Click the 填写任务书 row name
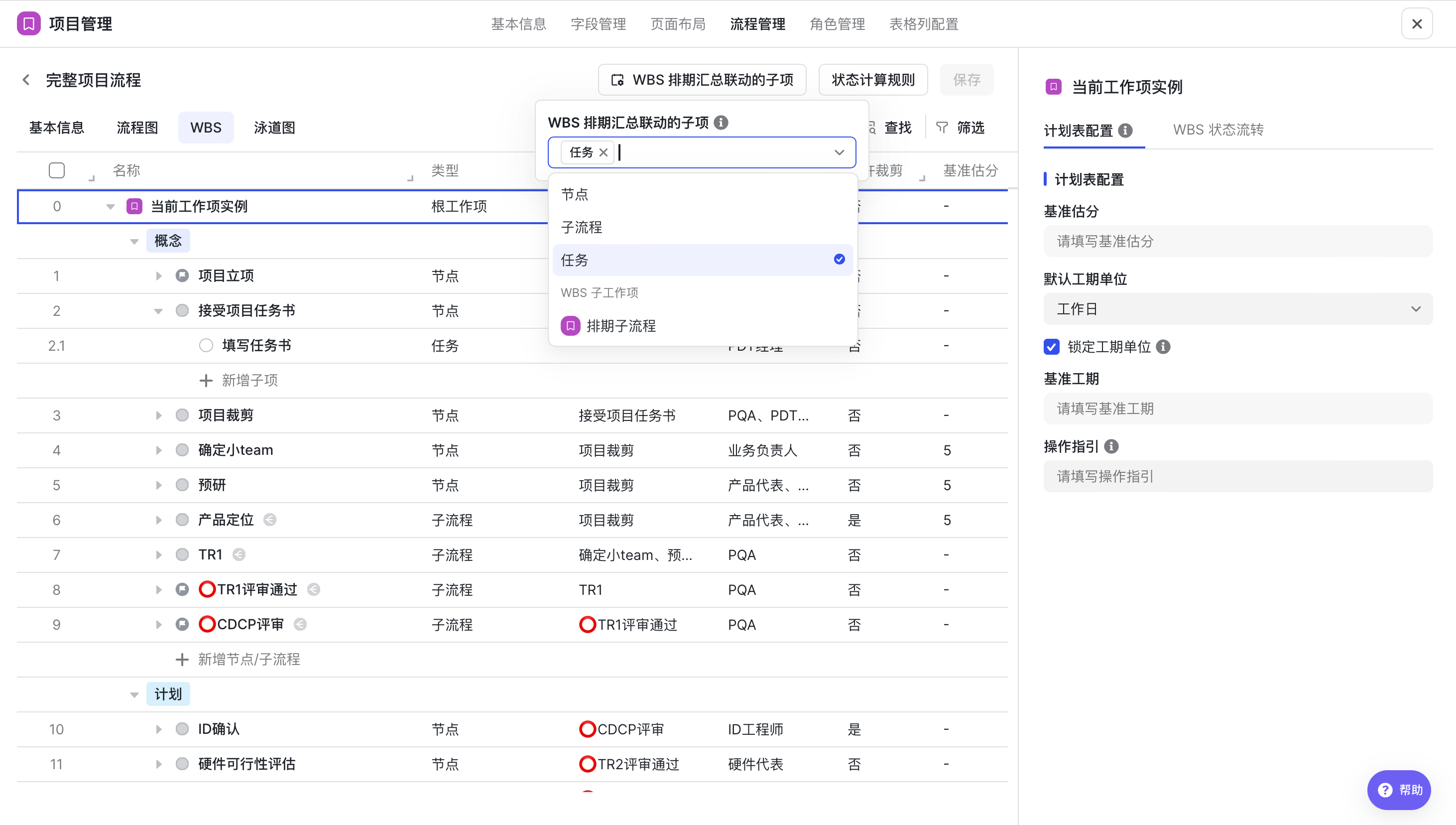The height and width of the screenshot is (825, 1456). [256, 346]
